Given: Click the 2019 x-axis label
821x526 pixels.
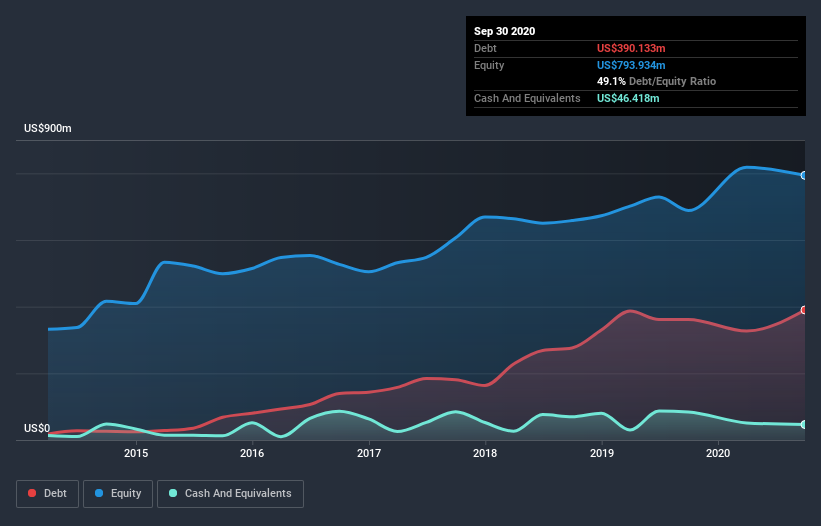Looking at the screenshot, I should [602, 453].
